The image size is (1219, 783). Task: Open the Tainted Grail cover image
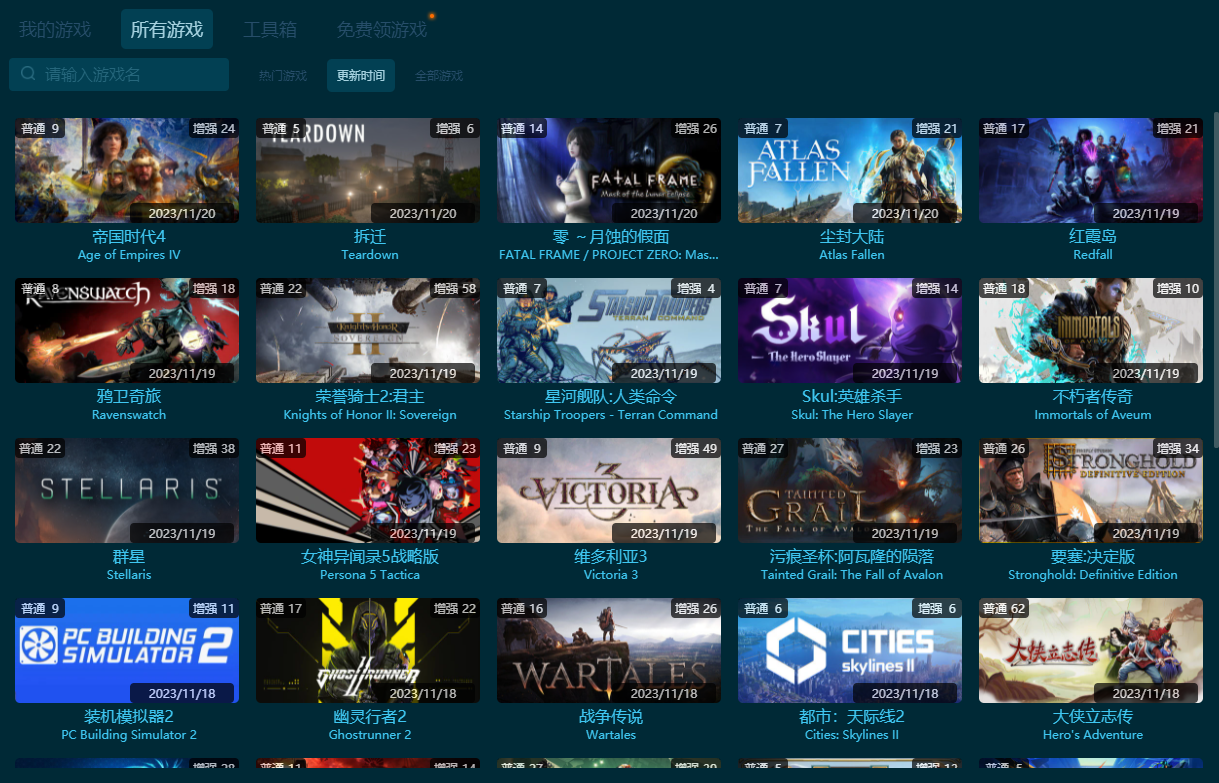tap(850, 490)
